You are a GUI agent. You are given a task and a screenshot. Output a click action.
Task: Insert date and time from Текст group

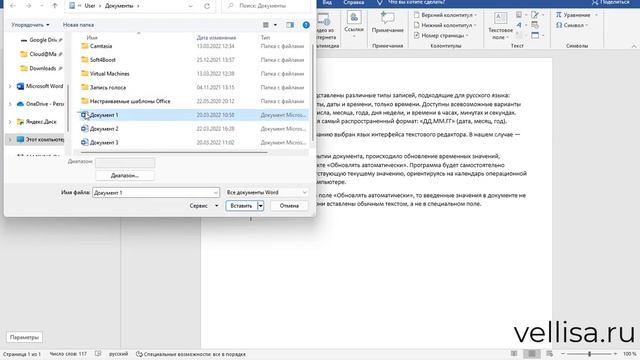tap(535, 25)
